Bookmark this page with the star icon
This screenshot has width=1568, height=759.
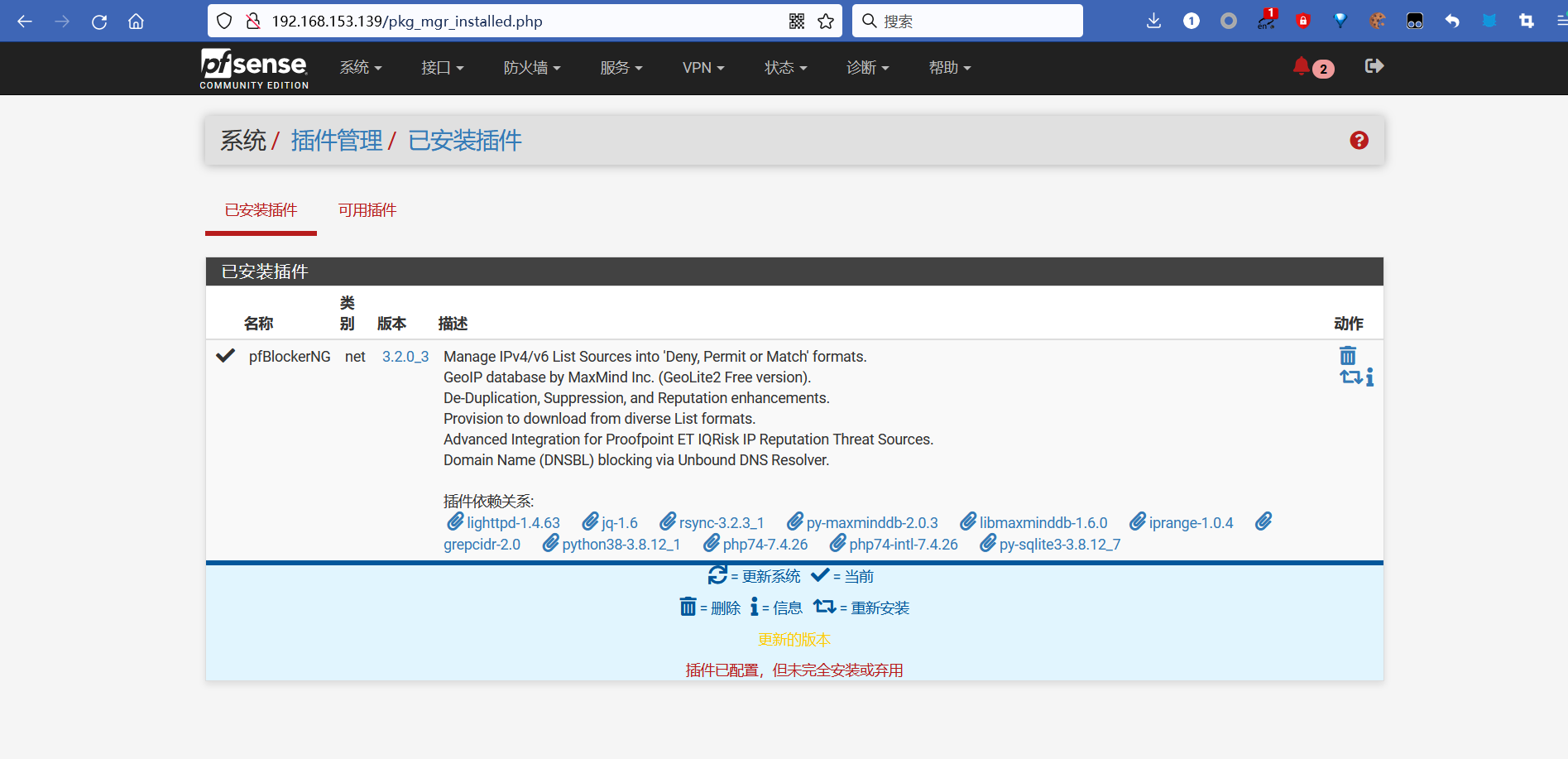click(826, 22)
